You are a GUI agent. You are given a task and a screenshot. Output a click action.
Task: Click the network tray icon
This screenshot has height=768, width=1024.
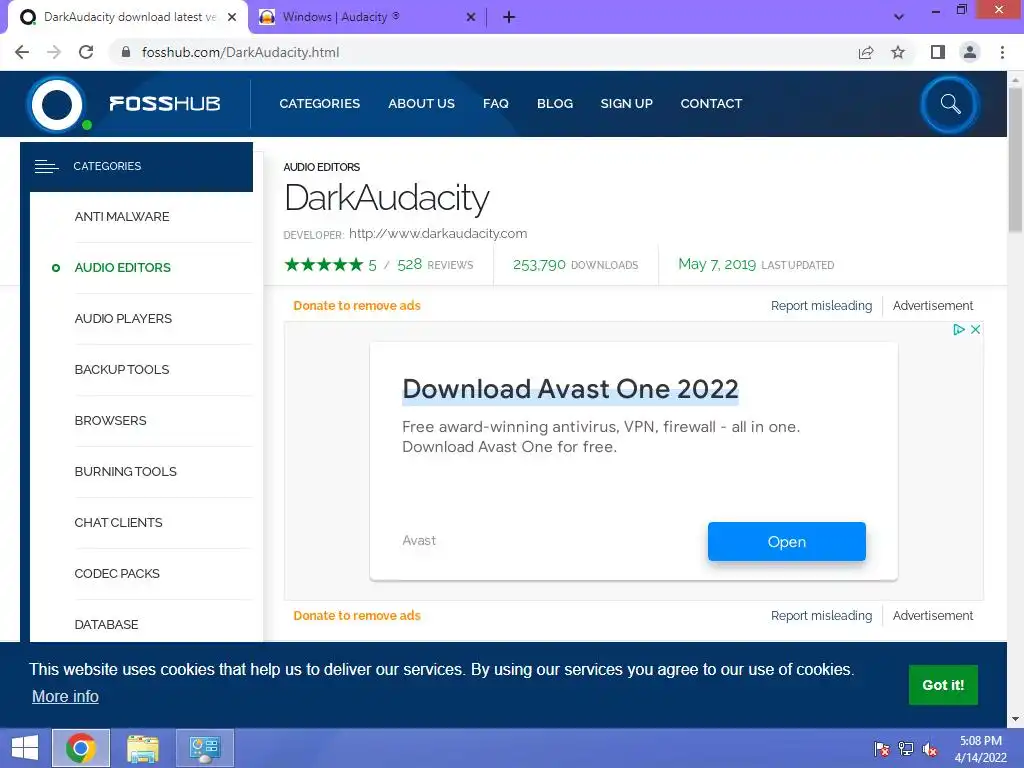point(906,749)
